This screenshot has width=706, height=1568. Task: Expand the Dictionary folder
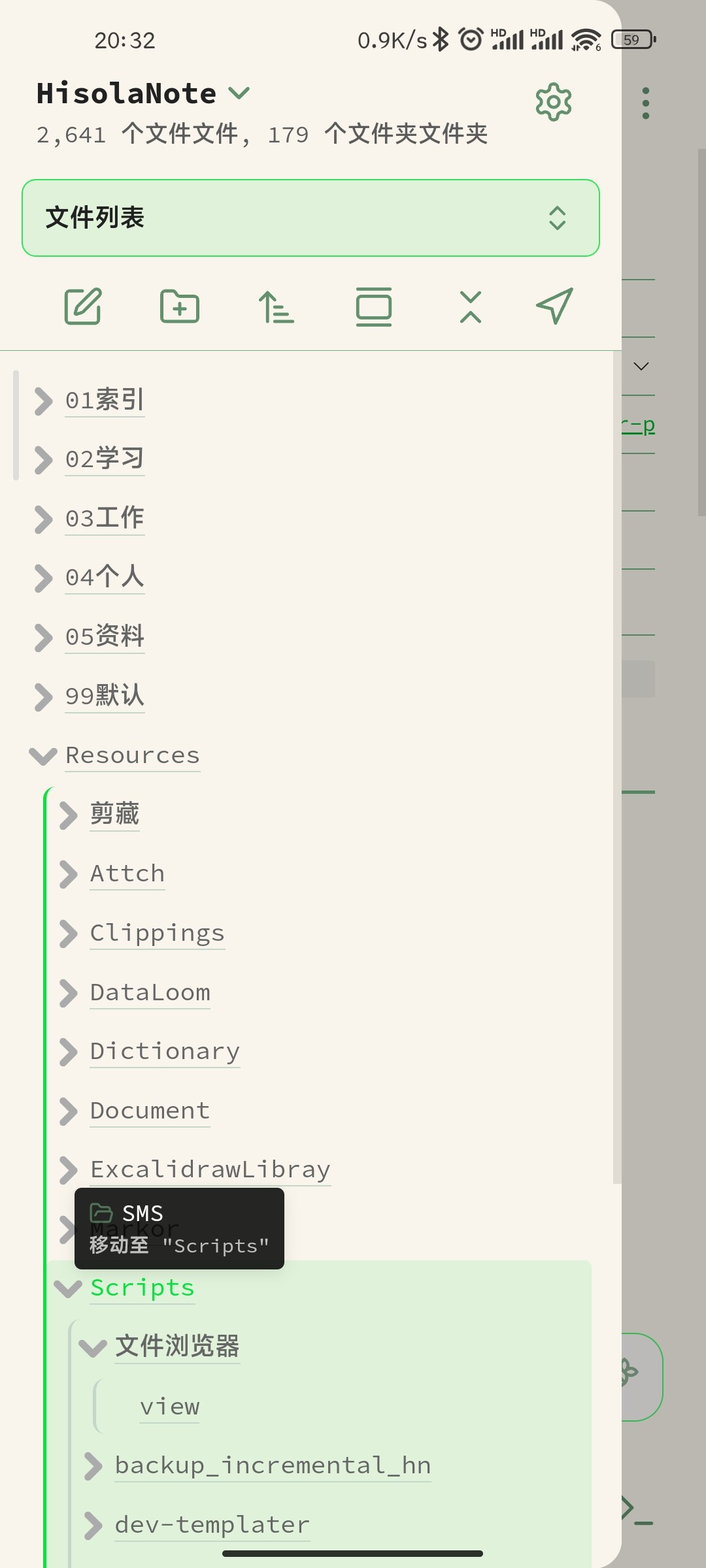[68, 1052]
